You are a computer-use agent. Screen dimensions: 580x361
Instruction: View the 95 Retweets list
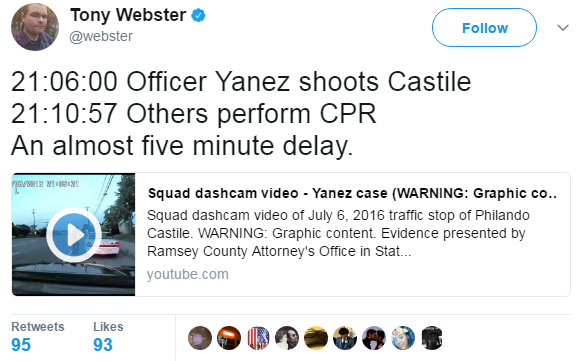point(38,337)
